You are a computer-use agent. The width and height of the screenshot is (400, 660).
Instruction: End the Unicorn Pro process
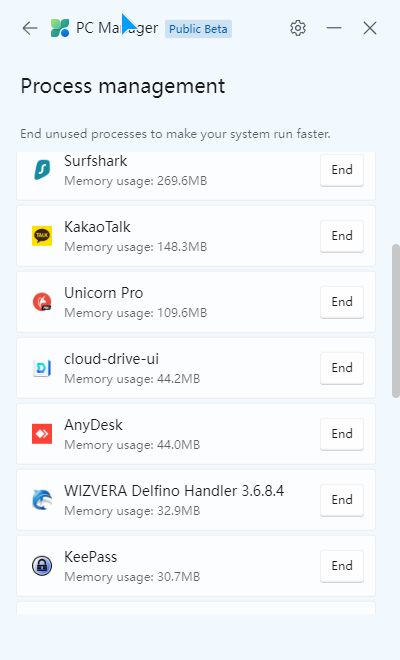coord(342,302)
